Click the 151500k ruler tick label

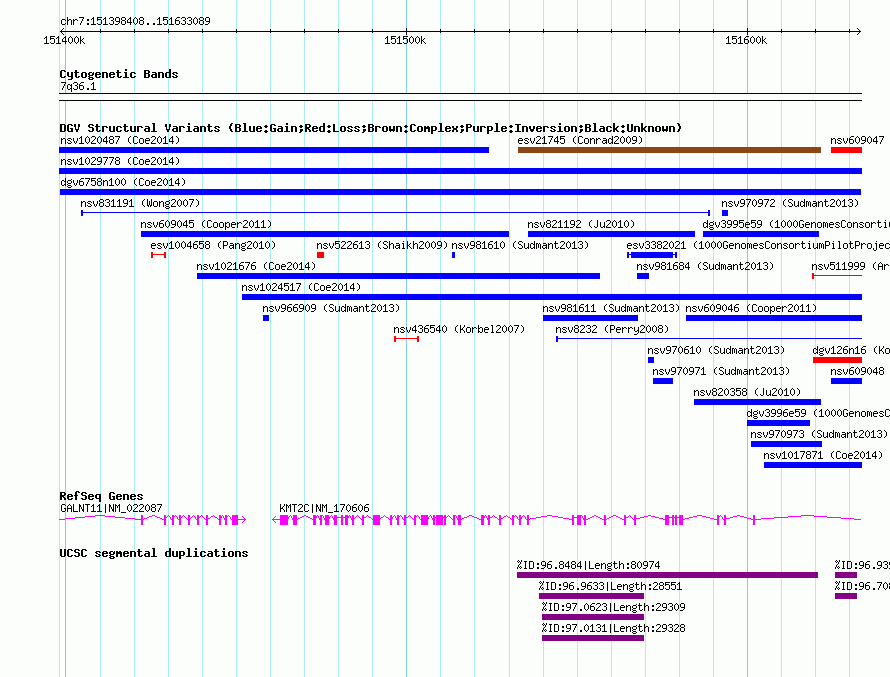(x=405, y=40)
